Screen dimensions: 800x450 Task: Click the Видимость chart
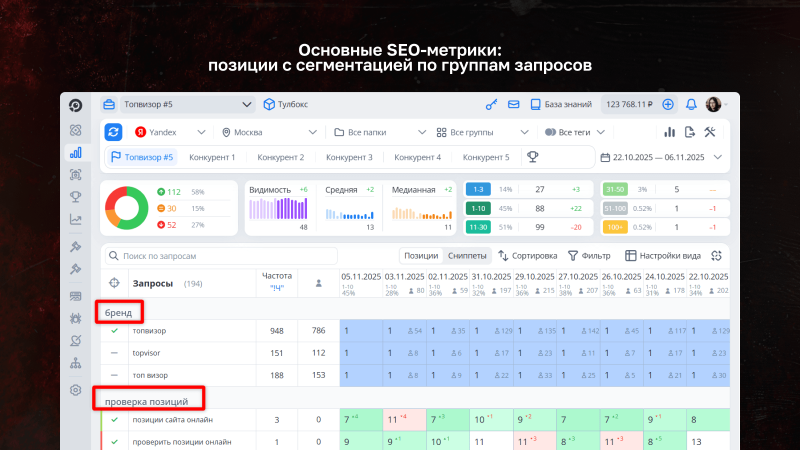(279, 208)
